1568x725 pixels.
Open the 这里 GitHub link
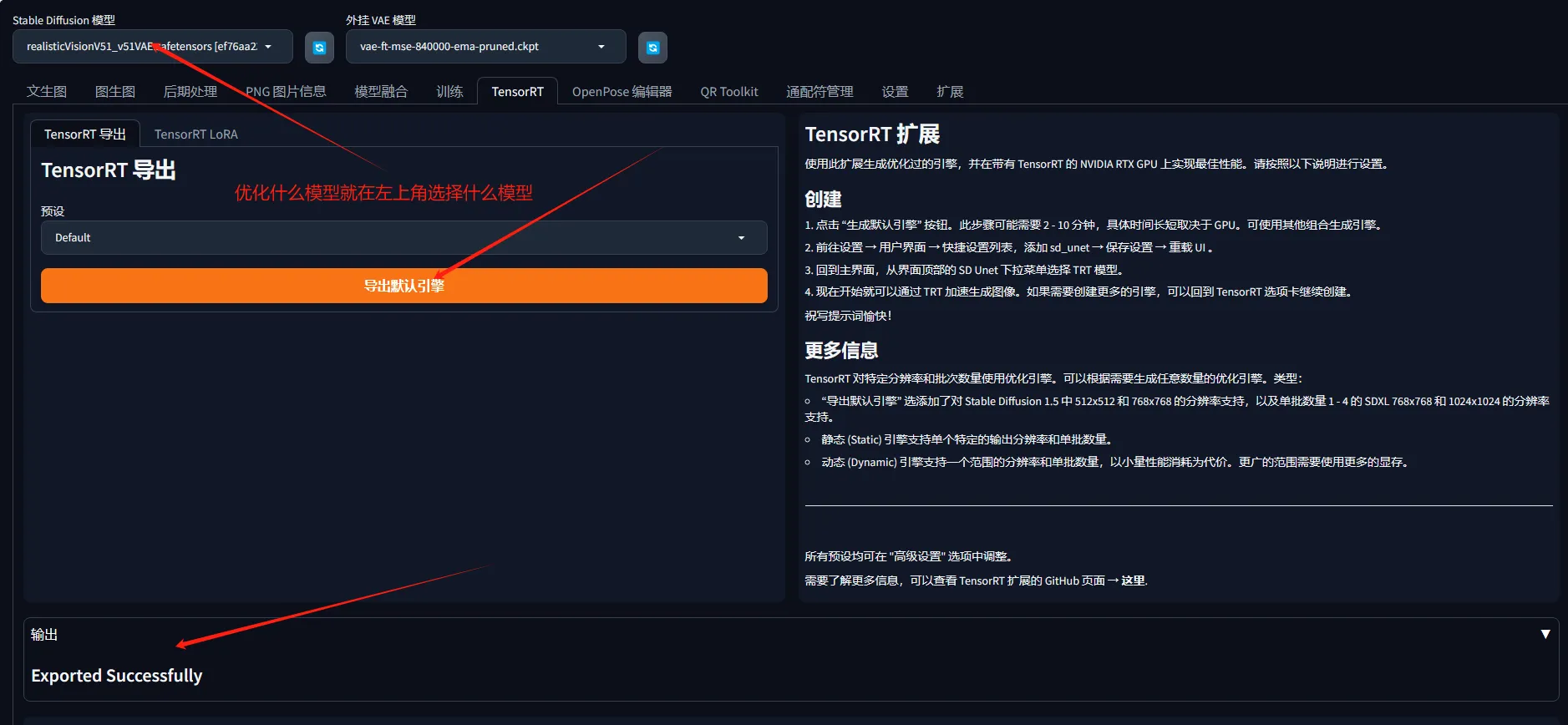pyautogui.click(x=1134, y=581)
